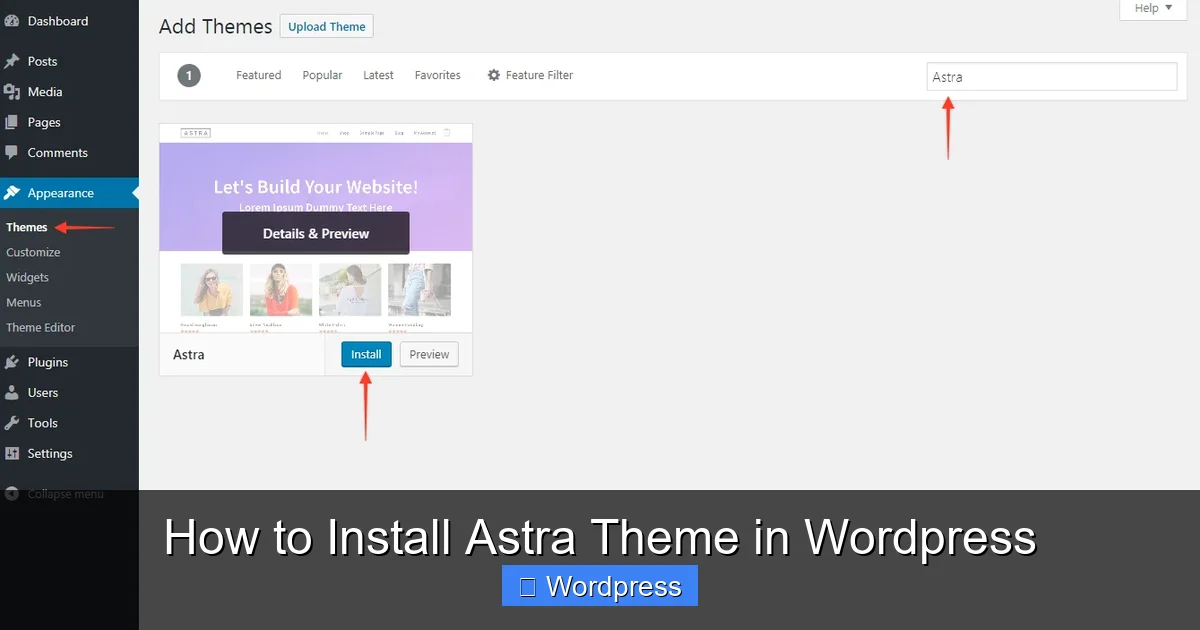This screenshot has height=630, width=1200.
Task: Click the Astra theme screenshot thumbnail
Action: pos(316,228)
